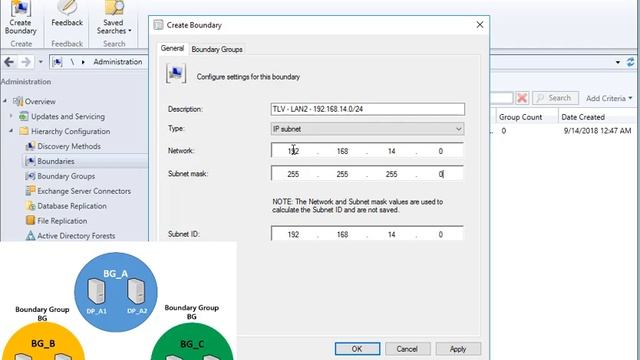Open Discovery Methods in the tree
This screenshot has height=360, width=640.
pos(69,146)
